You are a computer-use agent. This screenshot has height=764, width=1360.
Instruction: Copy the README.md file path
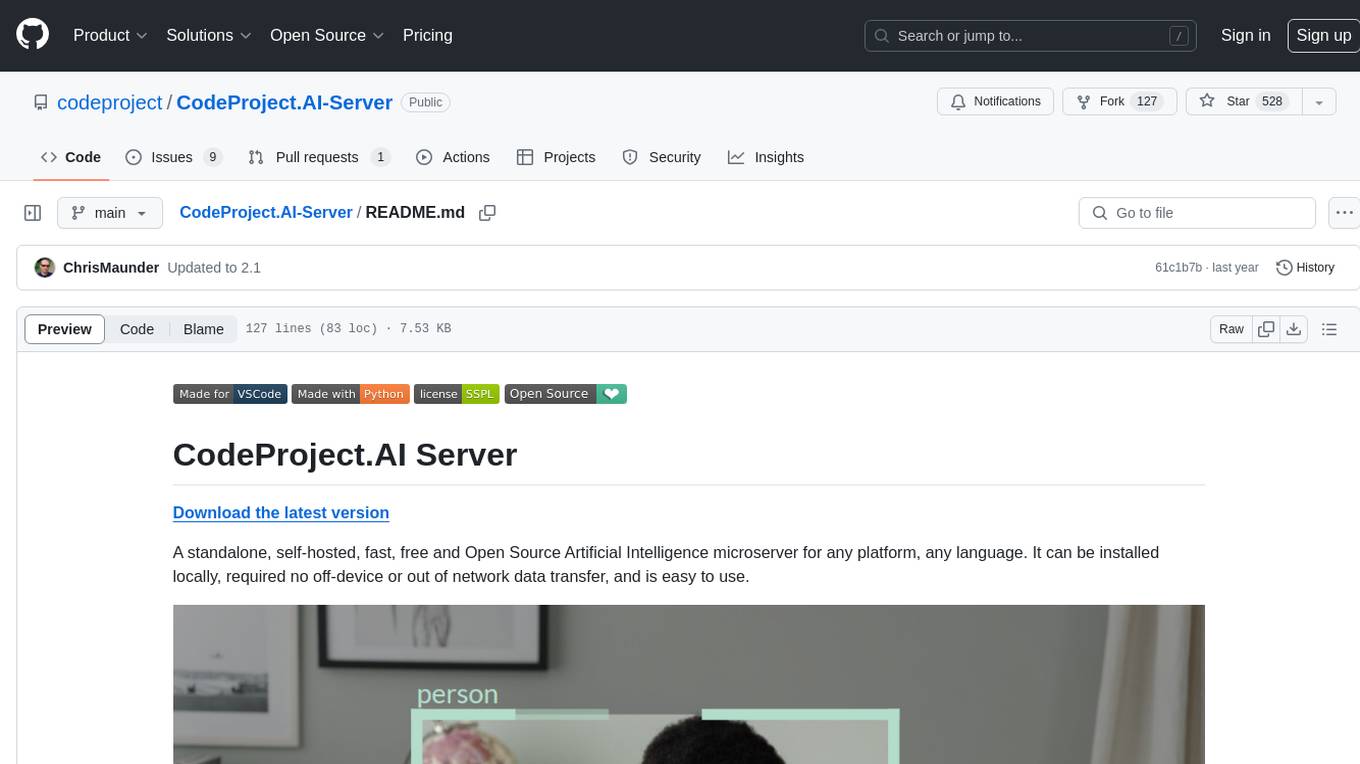488,213
